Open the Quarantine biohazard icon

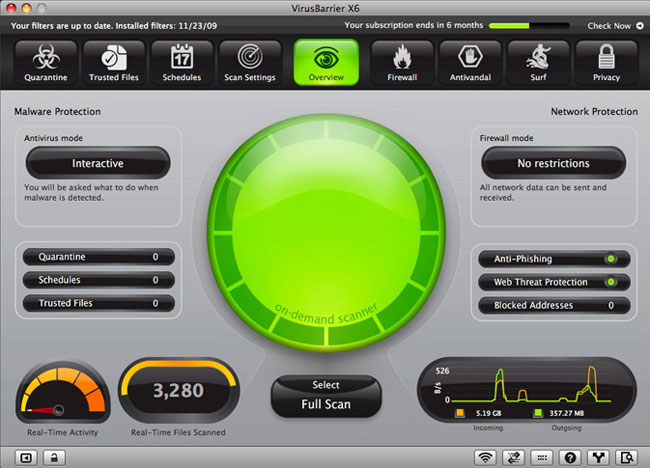pyautogui.click(x=46, y=62)
